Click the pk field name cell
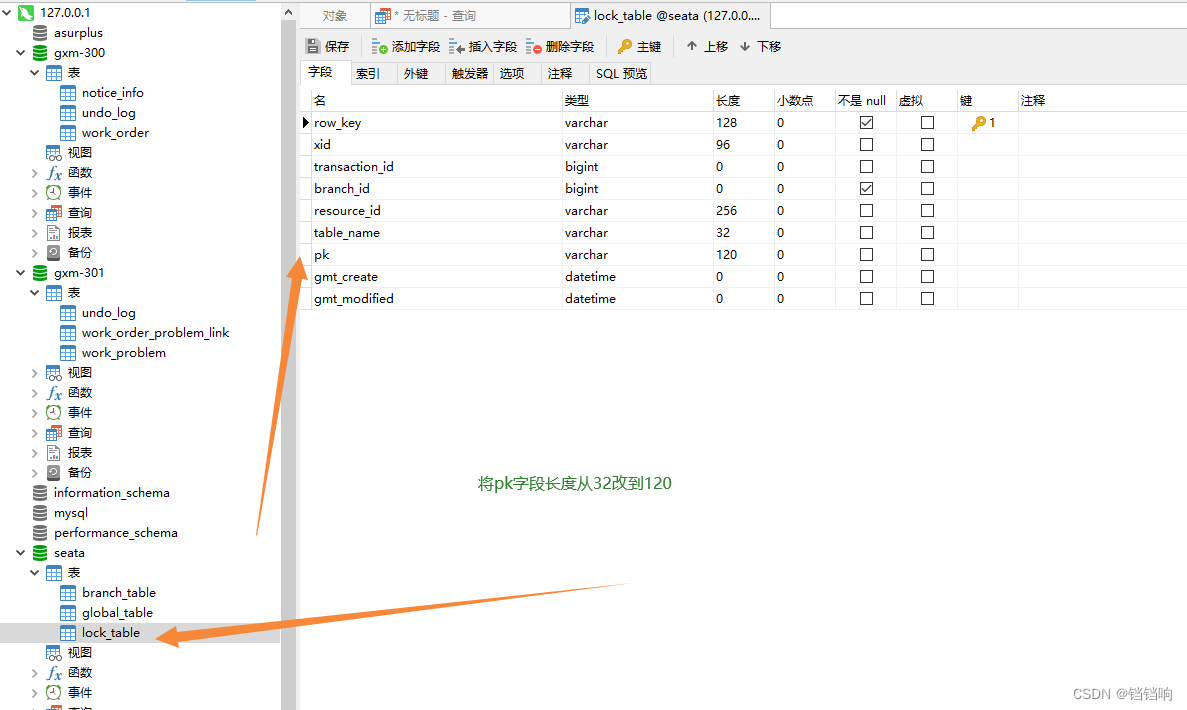The height and width of the screenshot is (710, 1187). point(436,254)
